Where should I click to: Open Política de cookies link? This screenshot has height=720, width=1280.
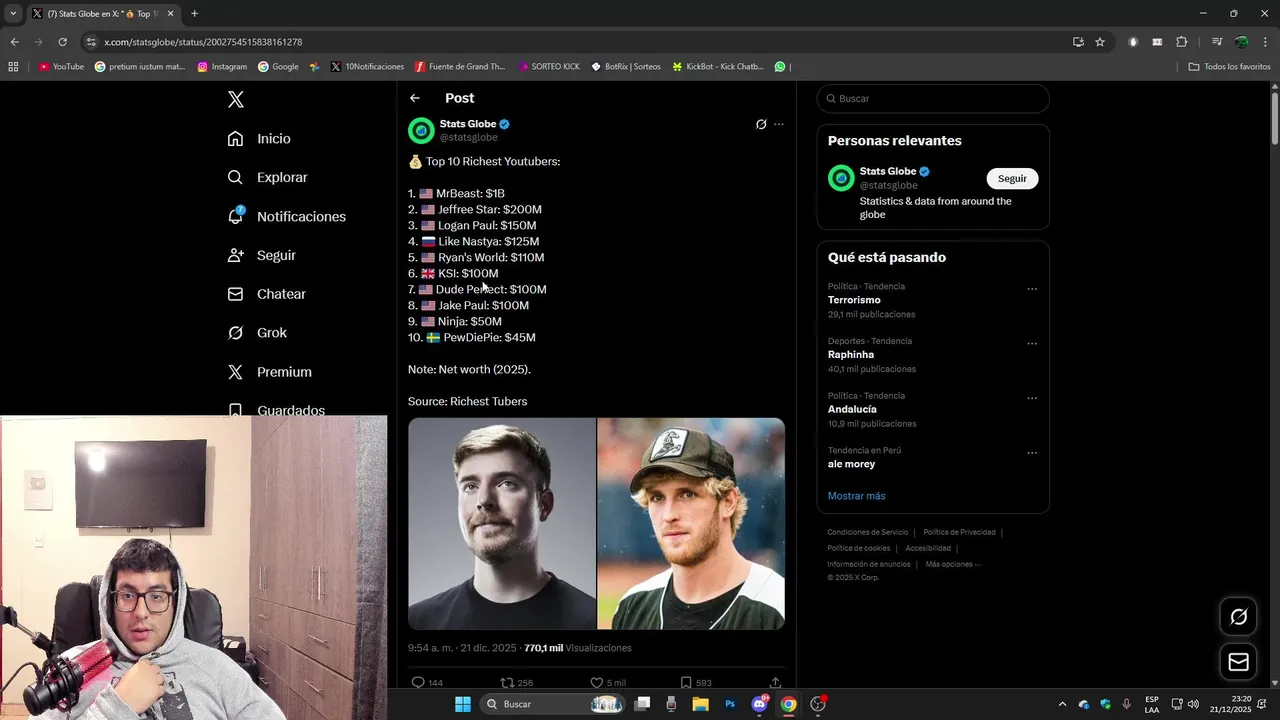(858, 548)
